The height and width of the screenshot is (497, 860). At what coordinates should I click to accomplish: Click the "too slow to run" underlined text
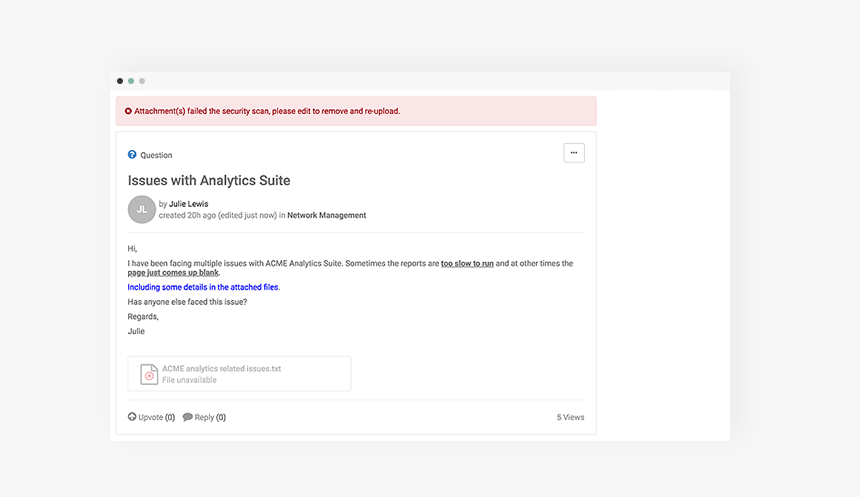point(467,264)
